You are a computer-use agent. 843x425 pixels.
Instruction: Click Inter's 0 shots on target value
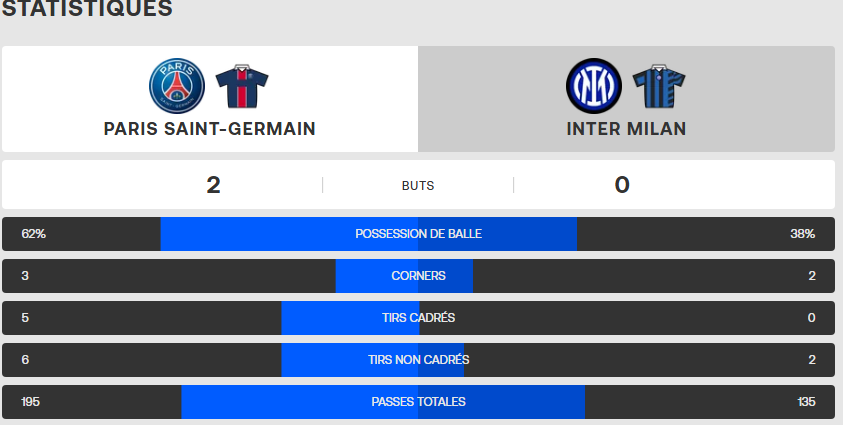(x=811, y=318)
